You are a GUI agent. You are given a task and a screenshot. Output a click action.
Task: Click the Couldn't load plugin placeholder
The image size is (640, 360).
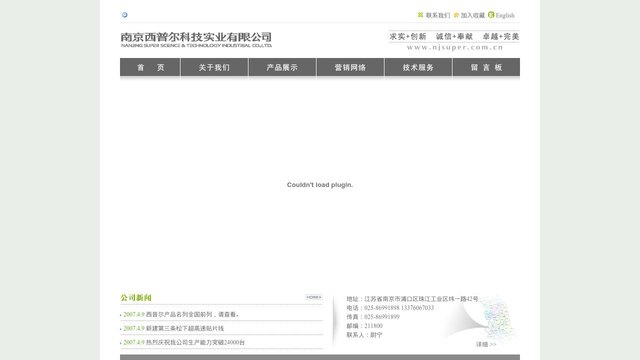[x=320, y=185]
